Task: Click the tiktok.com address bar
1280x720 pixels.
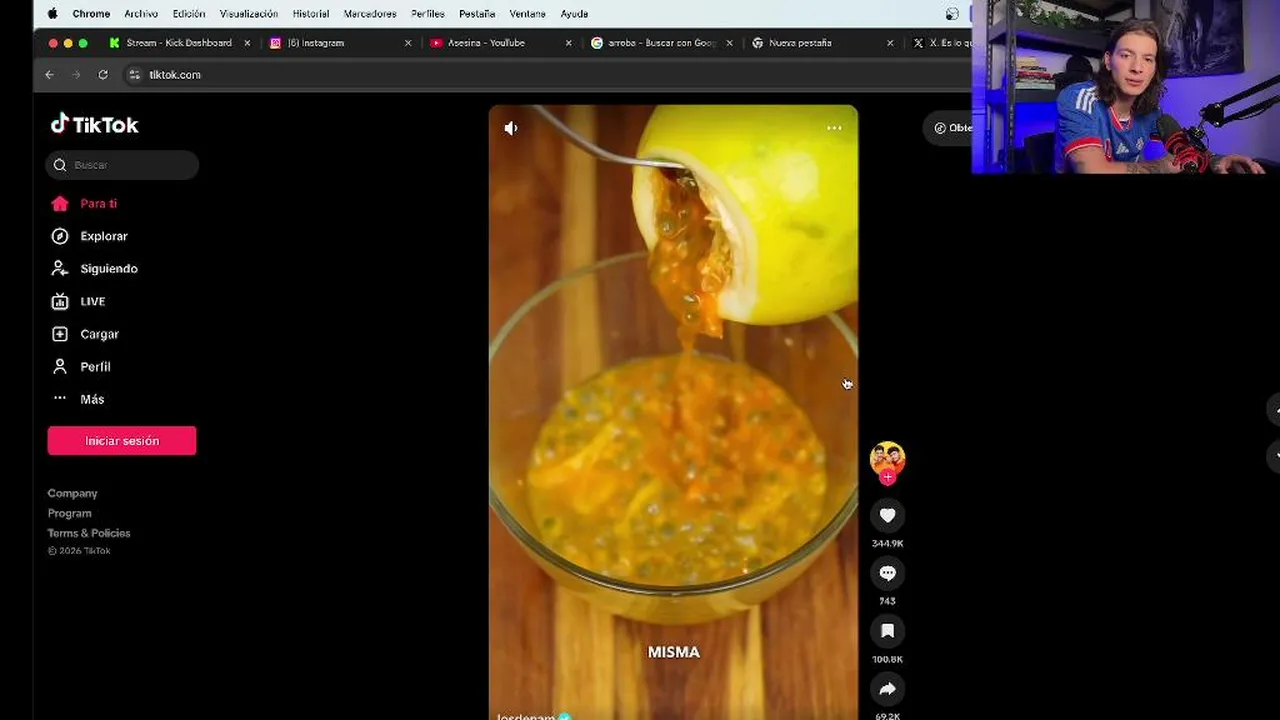Action: (x=175, y=75)
